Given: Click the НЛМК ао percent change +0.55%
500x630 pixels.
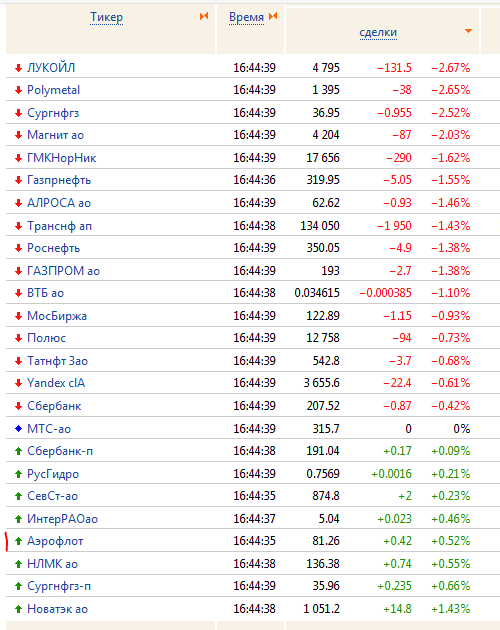Looking at the screenshot, I should 451,564.
